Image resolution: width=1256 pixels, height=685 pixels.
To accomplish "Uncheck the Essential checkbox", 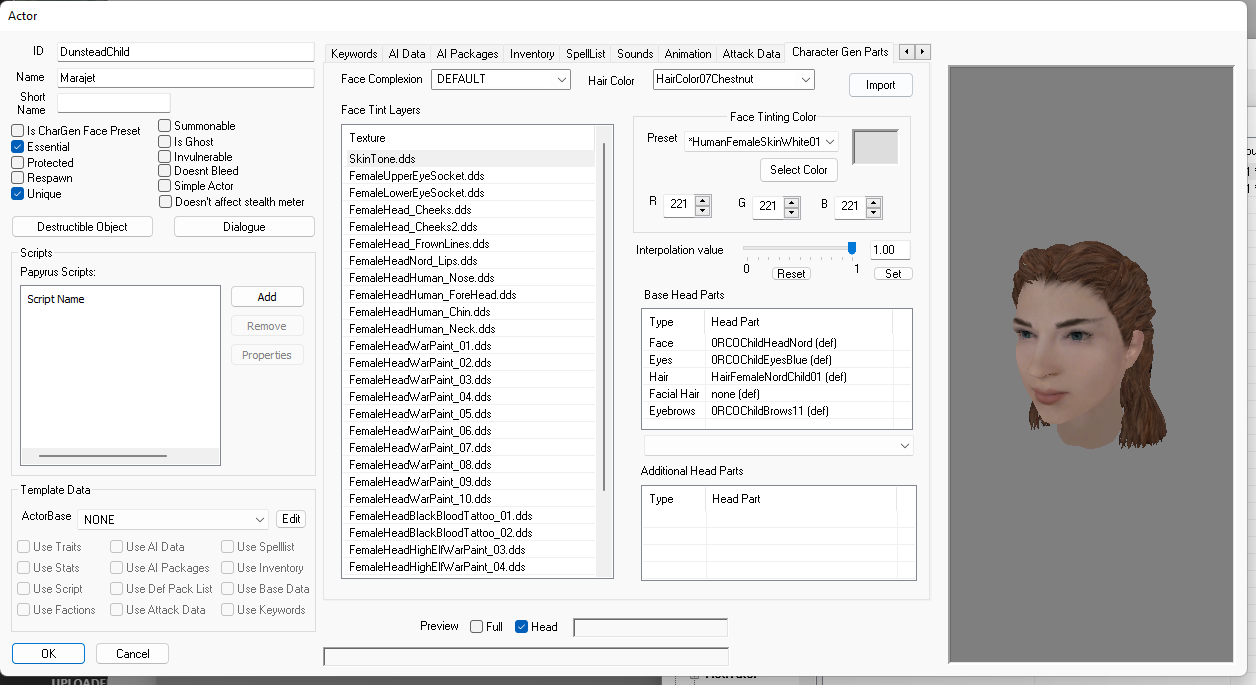I will [x=18, y=147].
